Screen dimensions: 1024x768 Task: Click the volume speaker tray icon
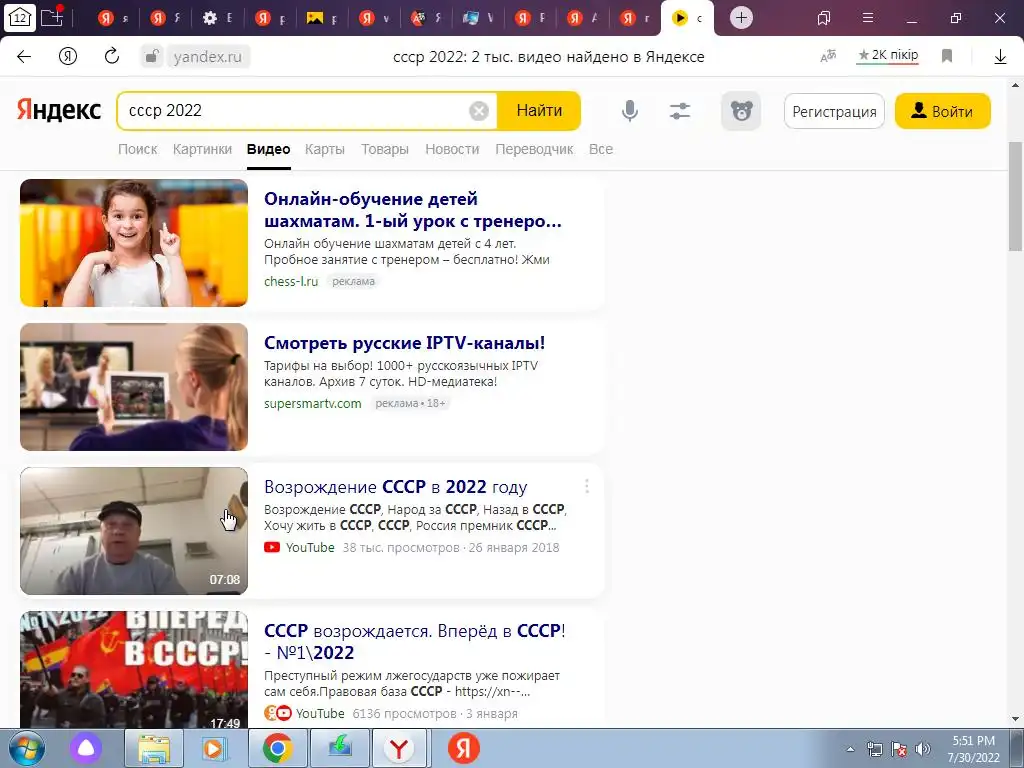coord(923,749)
